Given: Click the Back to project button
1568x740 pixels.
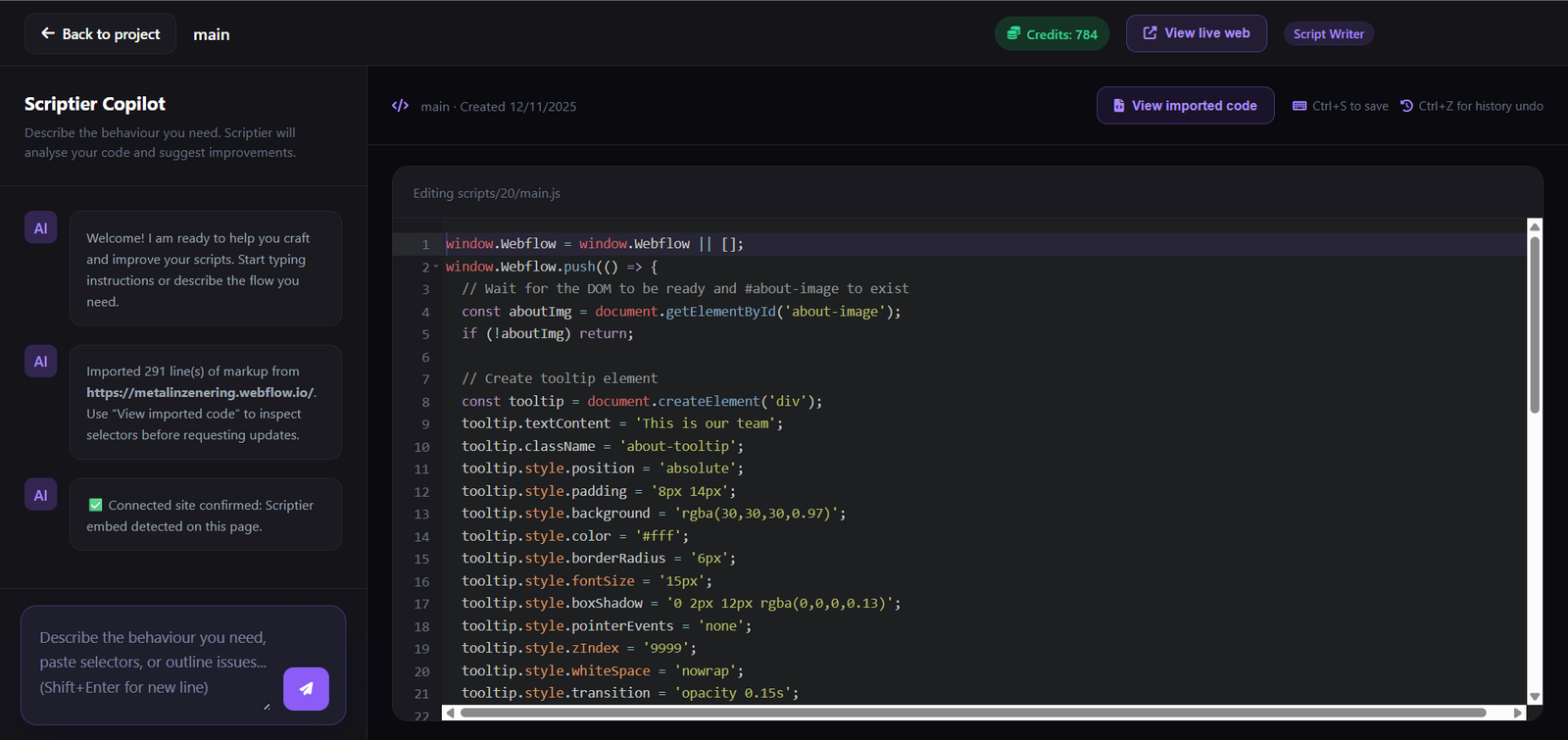Looking at the screenshot, I should pos(100,33).
